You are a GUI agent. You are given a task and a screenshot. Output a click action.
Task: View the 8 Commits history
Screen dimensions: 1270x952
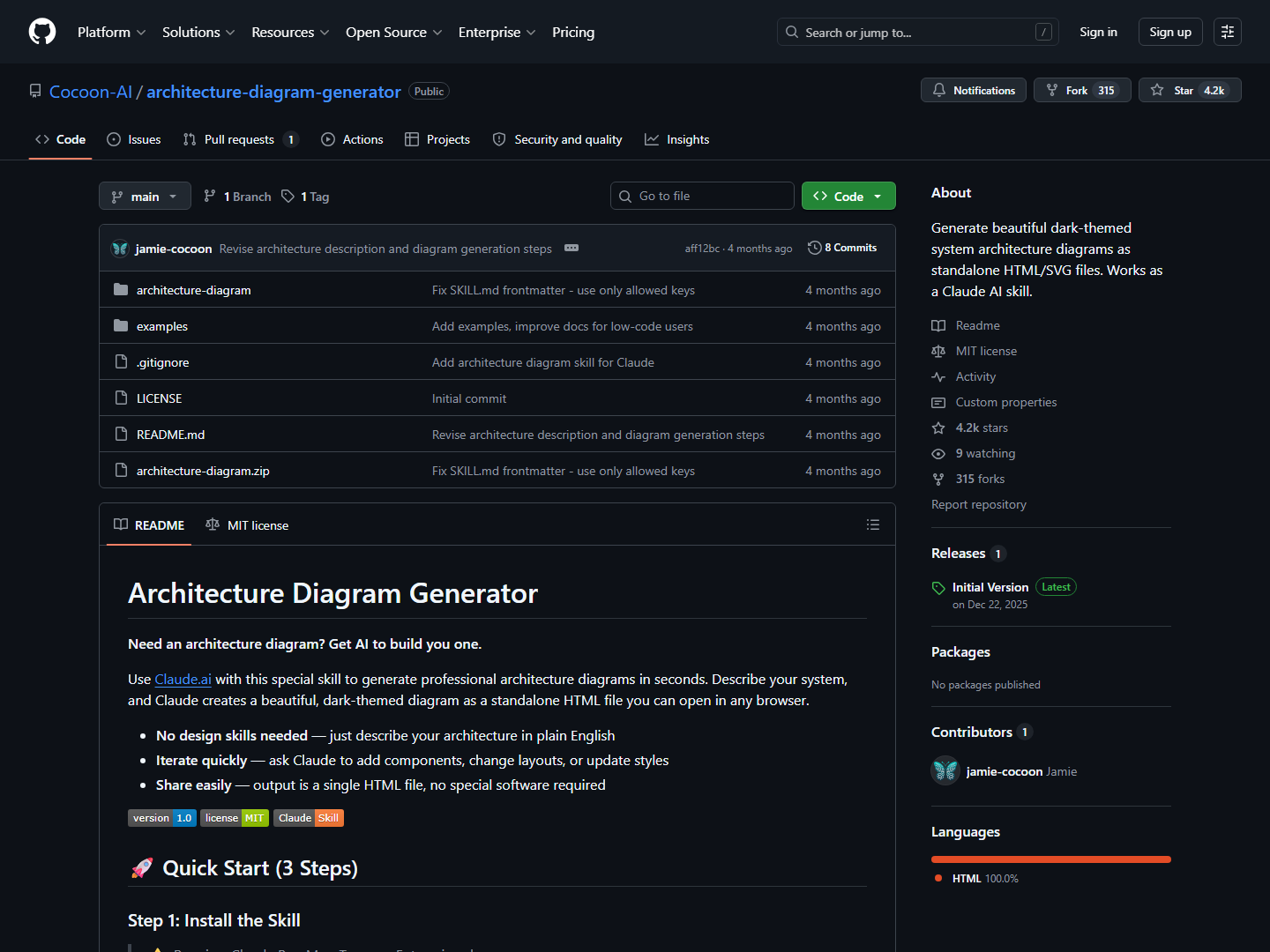point(843,248)
